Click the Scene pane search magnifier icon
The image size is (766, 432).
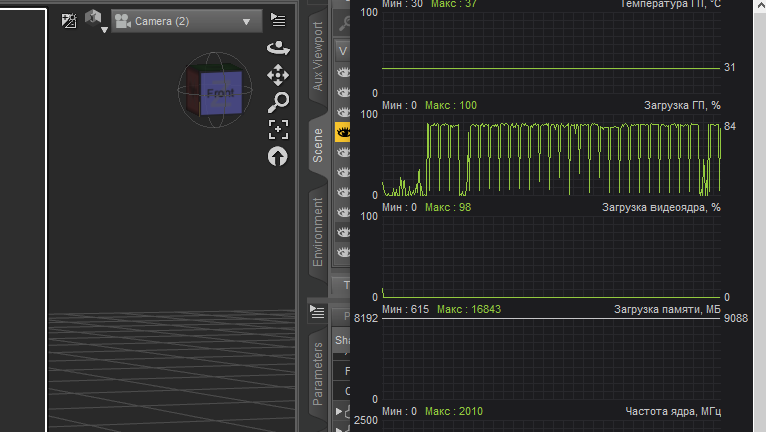click(344, 23)
